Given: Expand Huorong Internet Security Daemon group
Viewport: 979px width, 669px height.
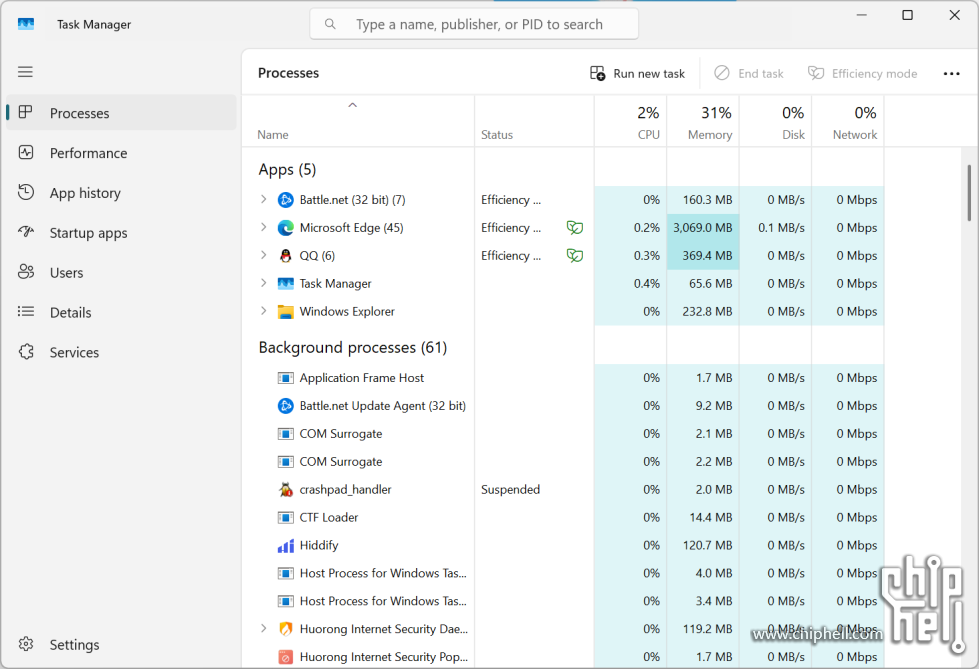Looking at the screenshot, I should (263, 628).
